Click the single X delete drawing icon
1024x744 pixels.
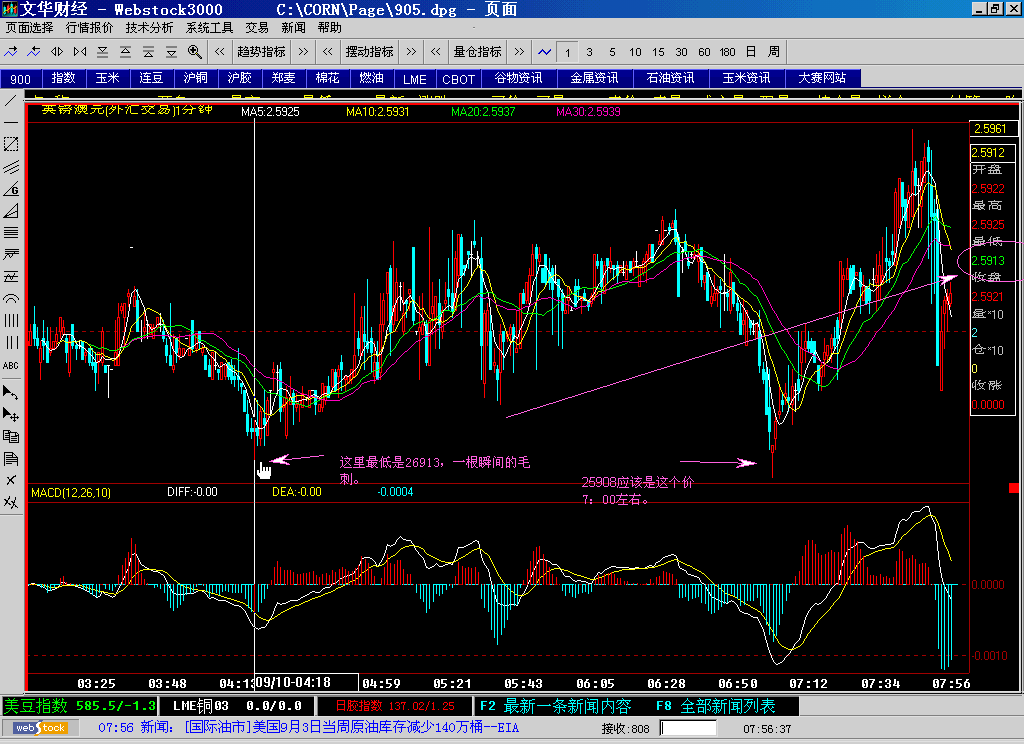(x=10, y=480)
